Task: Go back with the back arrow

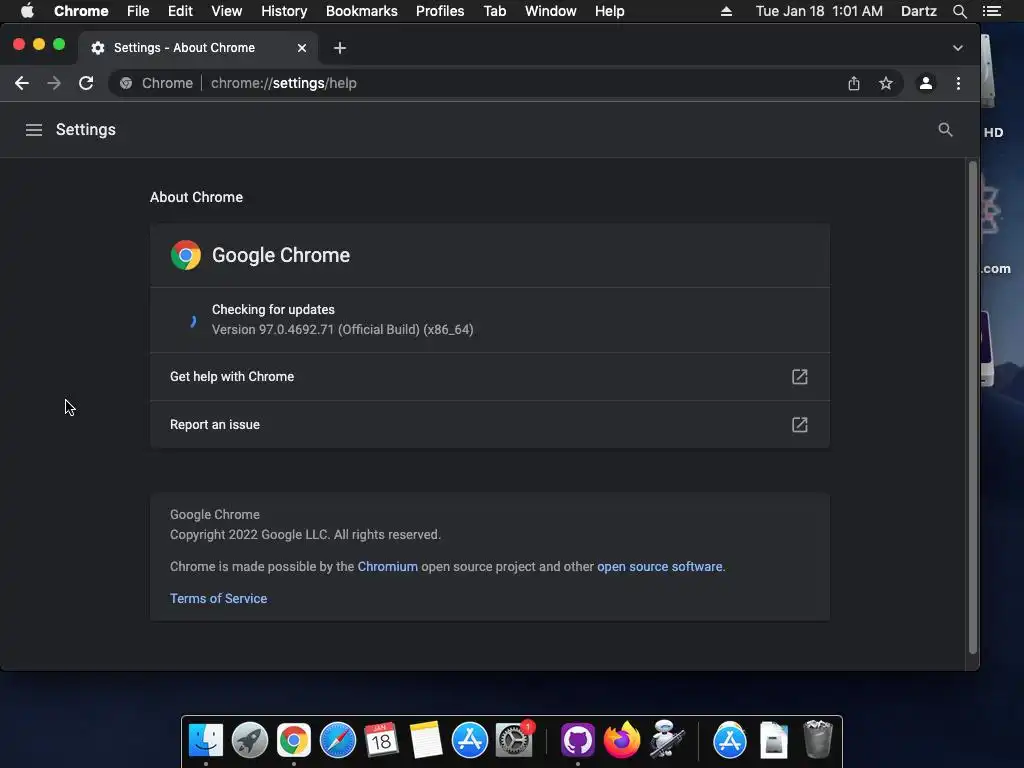Action: click(x=22, y=83)
